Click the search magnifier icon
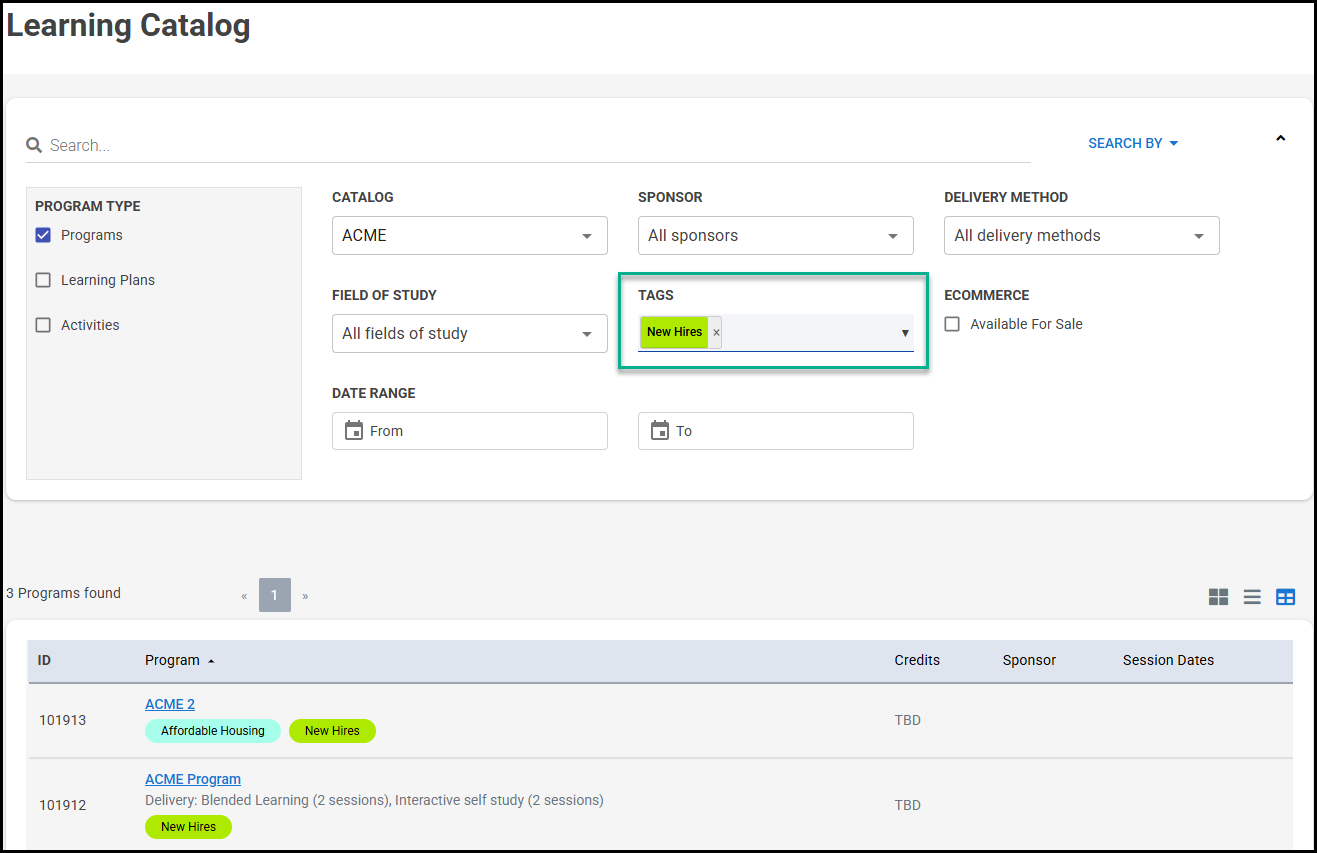Image resolution: width=1317 pixels, height=853 pixels. [x=34, y=146]
